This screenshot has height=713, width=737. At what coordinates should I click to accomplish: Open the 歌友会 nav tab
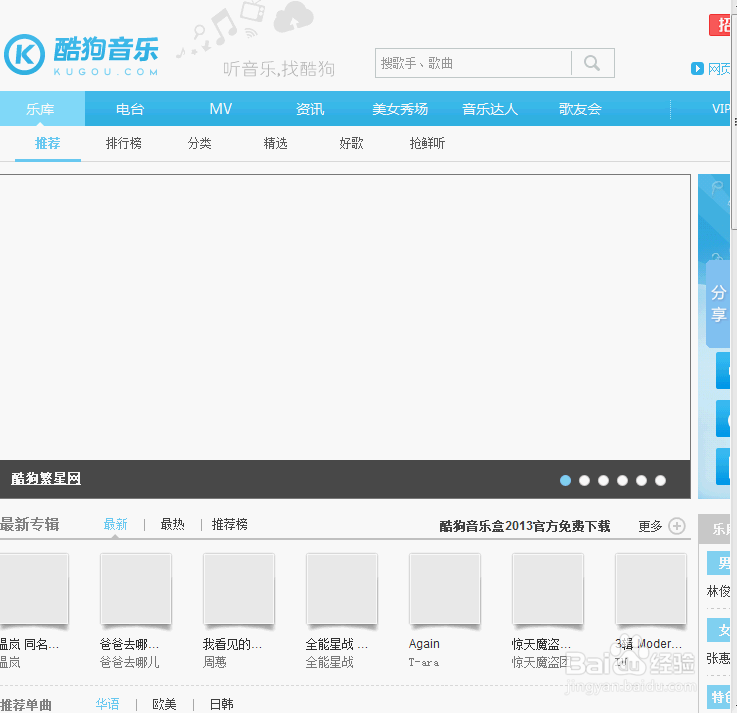click(x=580, y=109)
